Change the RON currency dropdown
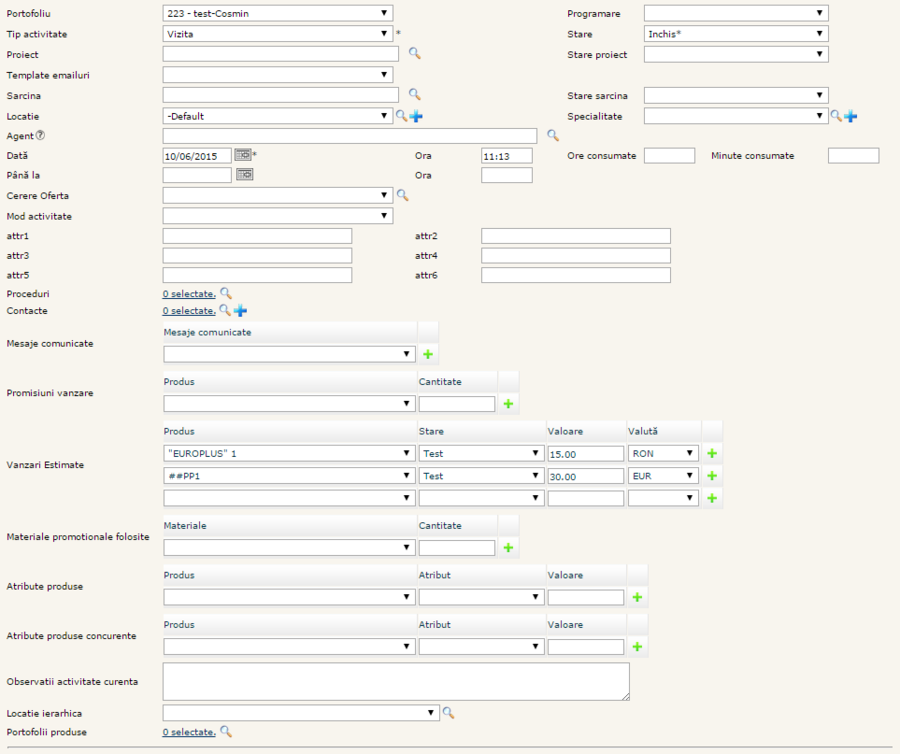900x754 pixels. click(663, 453)
